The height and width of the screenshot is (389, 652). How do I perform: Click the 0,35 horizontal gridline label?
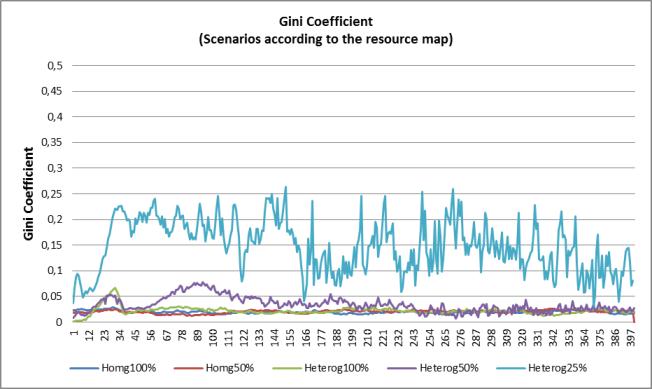click(x=52, y=143)
